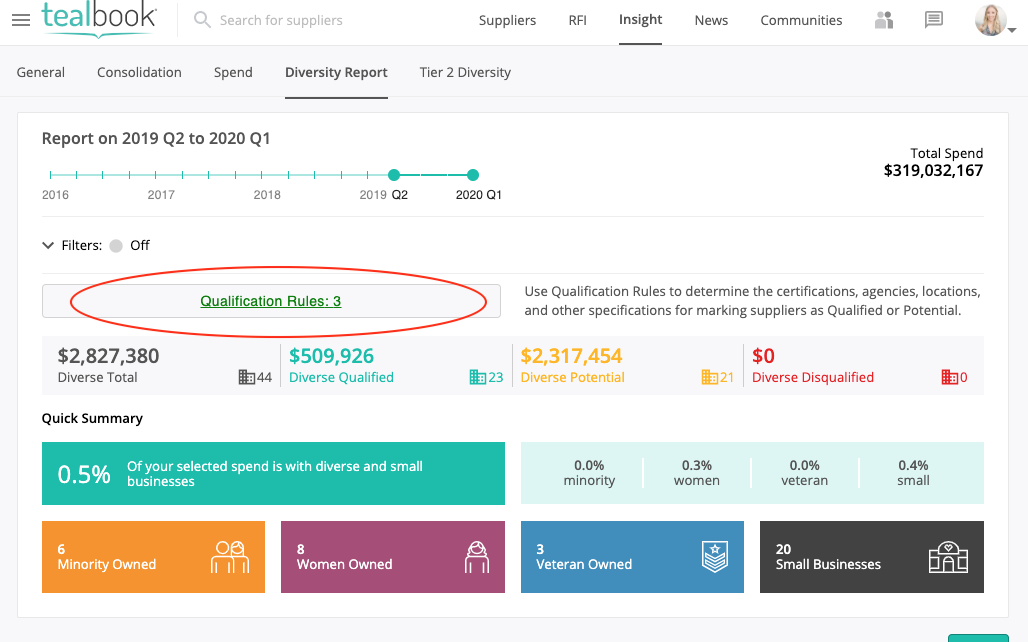Click the search magnifier icon
This screenshot has width=1028, height=642.
pos(202,20)
